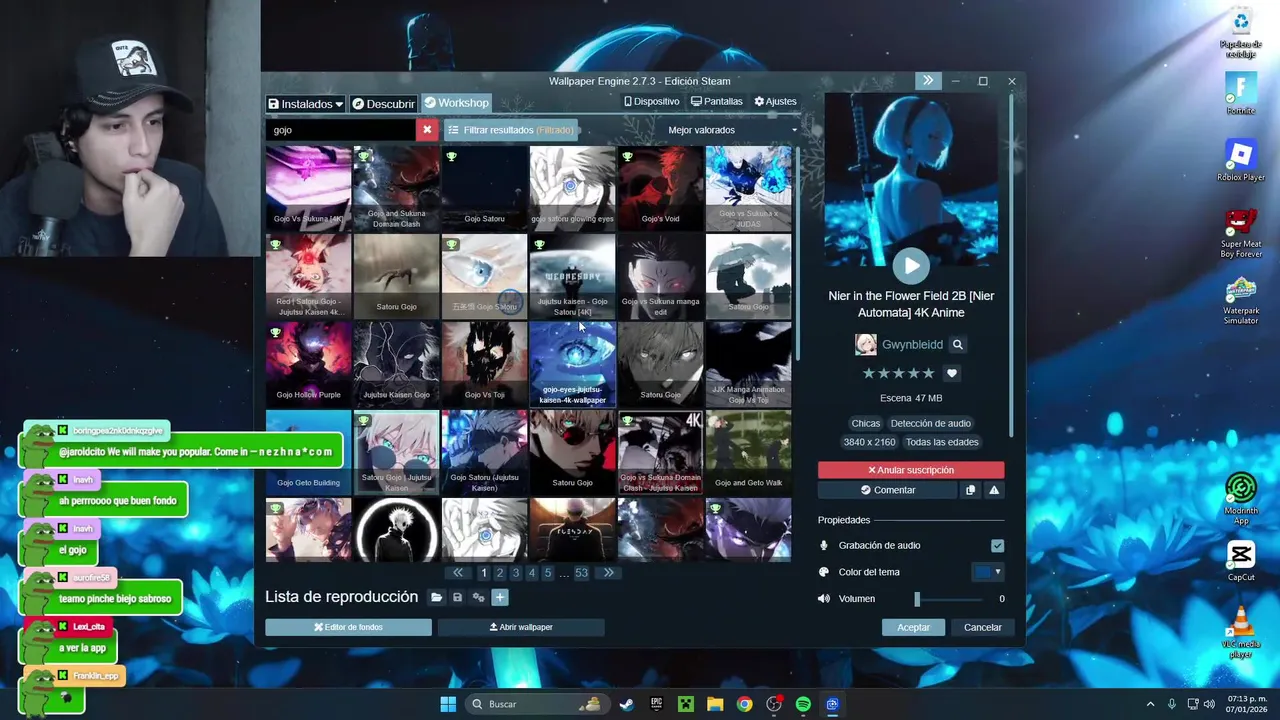
Task: Open Fortnite desktop shortcut
Action: (x=1241, y=93)
